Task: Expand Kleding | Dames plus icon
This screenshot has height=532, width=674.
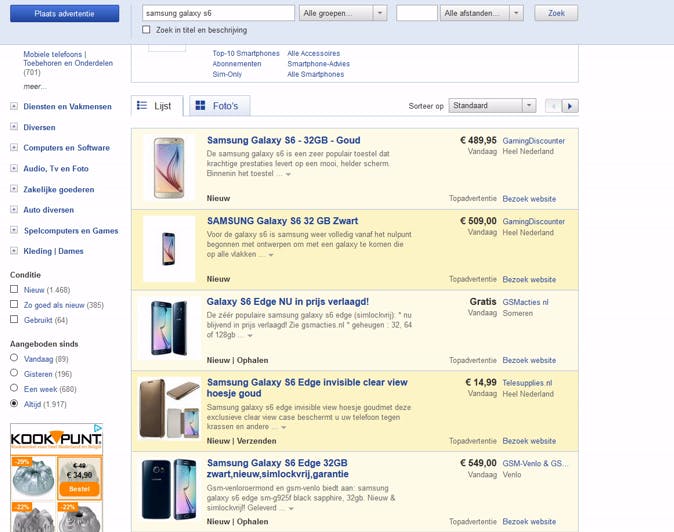Action: (14, 251)
